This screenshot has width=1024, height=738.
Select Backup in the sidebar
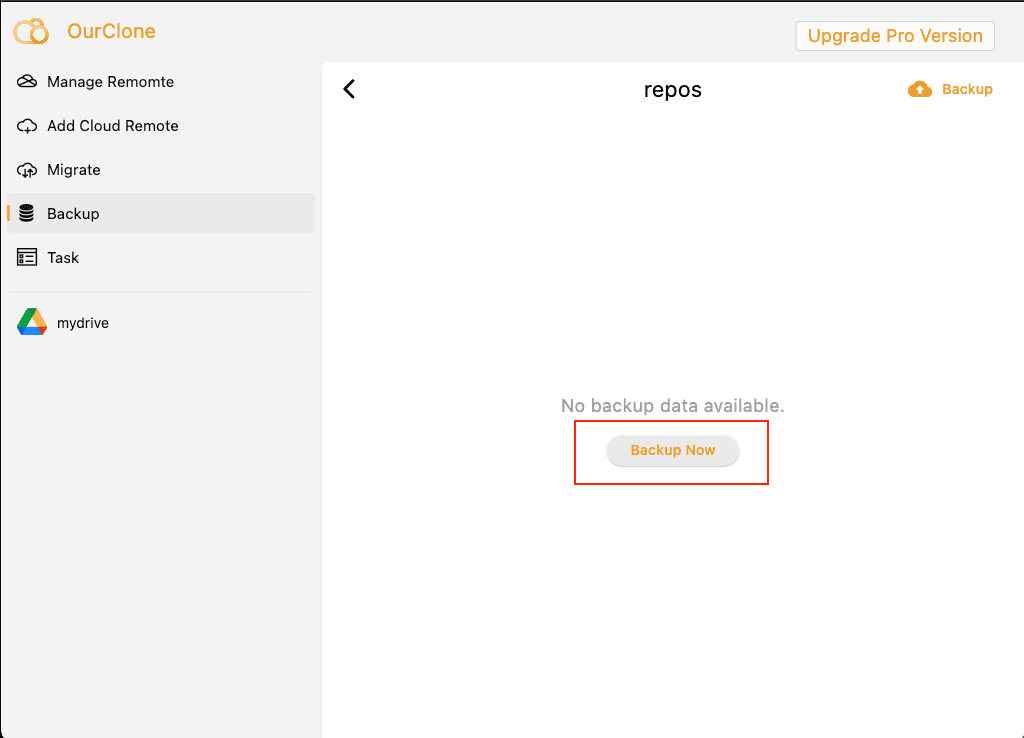coord(161,214)
